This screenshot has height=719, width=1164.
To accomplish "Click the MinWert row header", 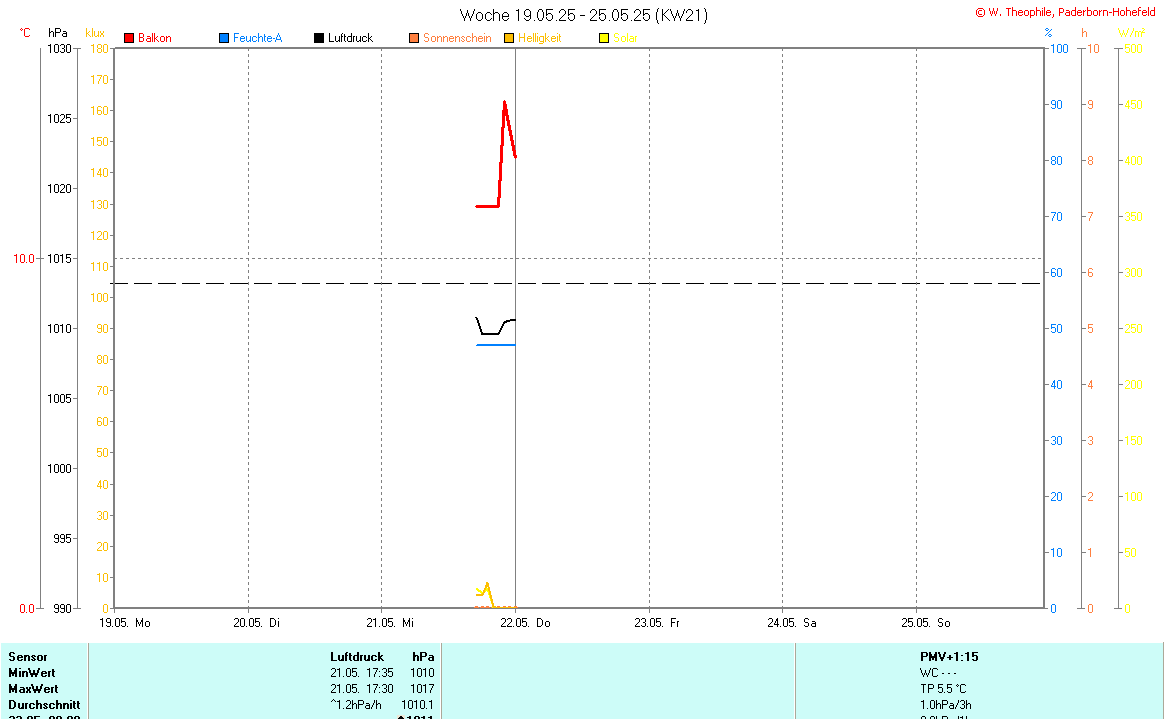I will point(32,673).
